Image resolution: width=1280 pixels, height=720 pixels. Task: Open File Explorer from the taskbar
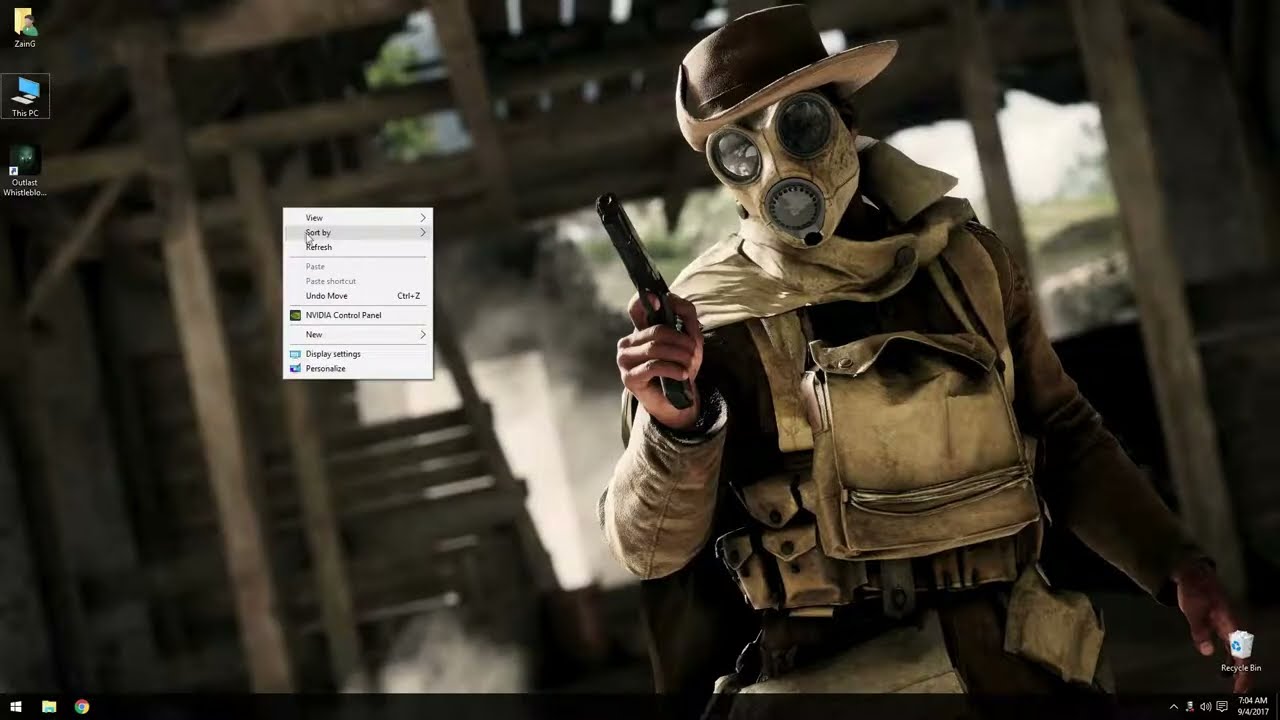point(49,706)
